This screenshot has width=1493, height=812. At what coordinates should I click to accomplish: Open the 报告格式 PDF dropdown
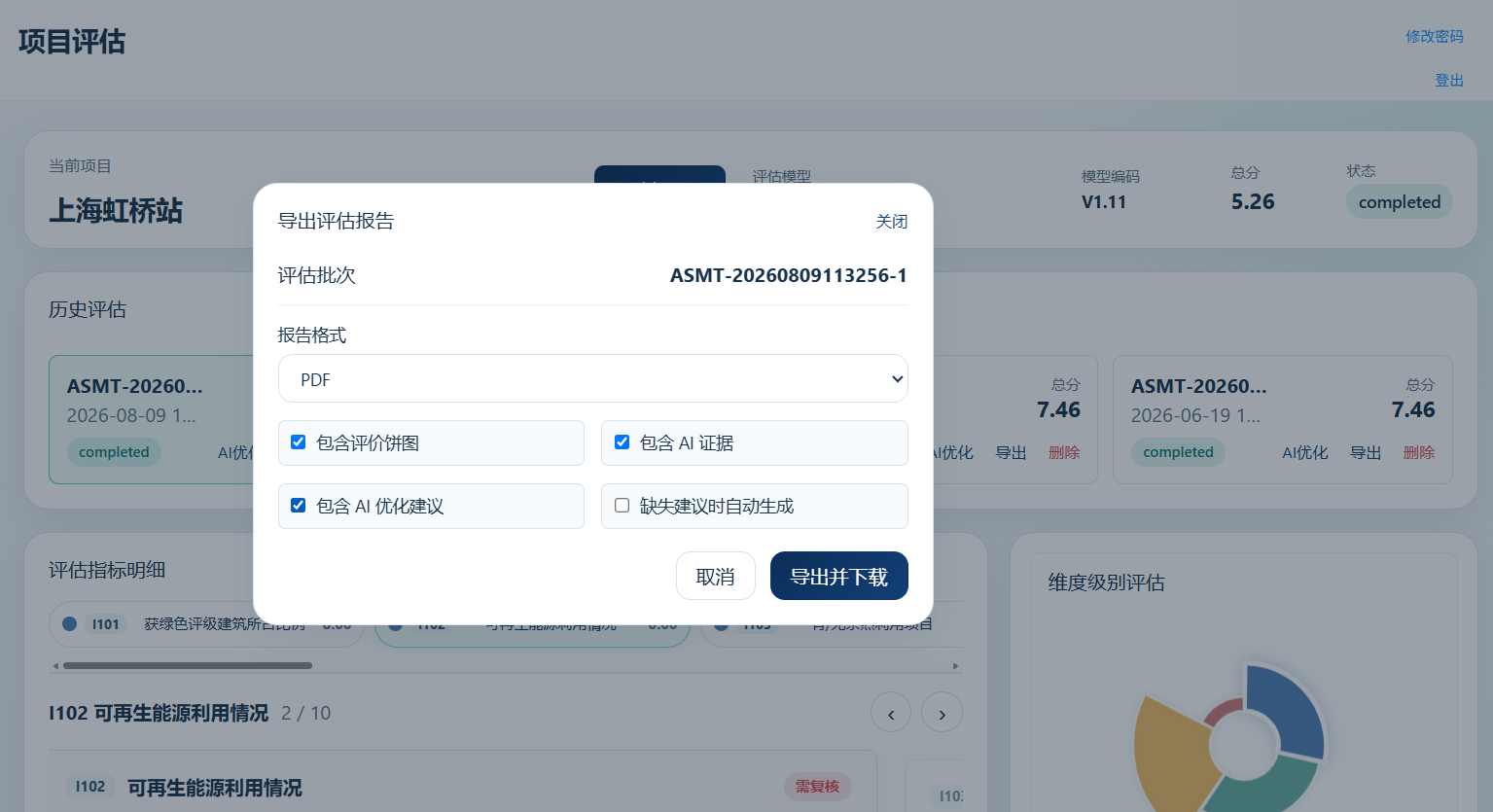pos(592,378)
